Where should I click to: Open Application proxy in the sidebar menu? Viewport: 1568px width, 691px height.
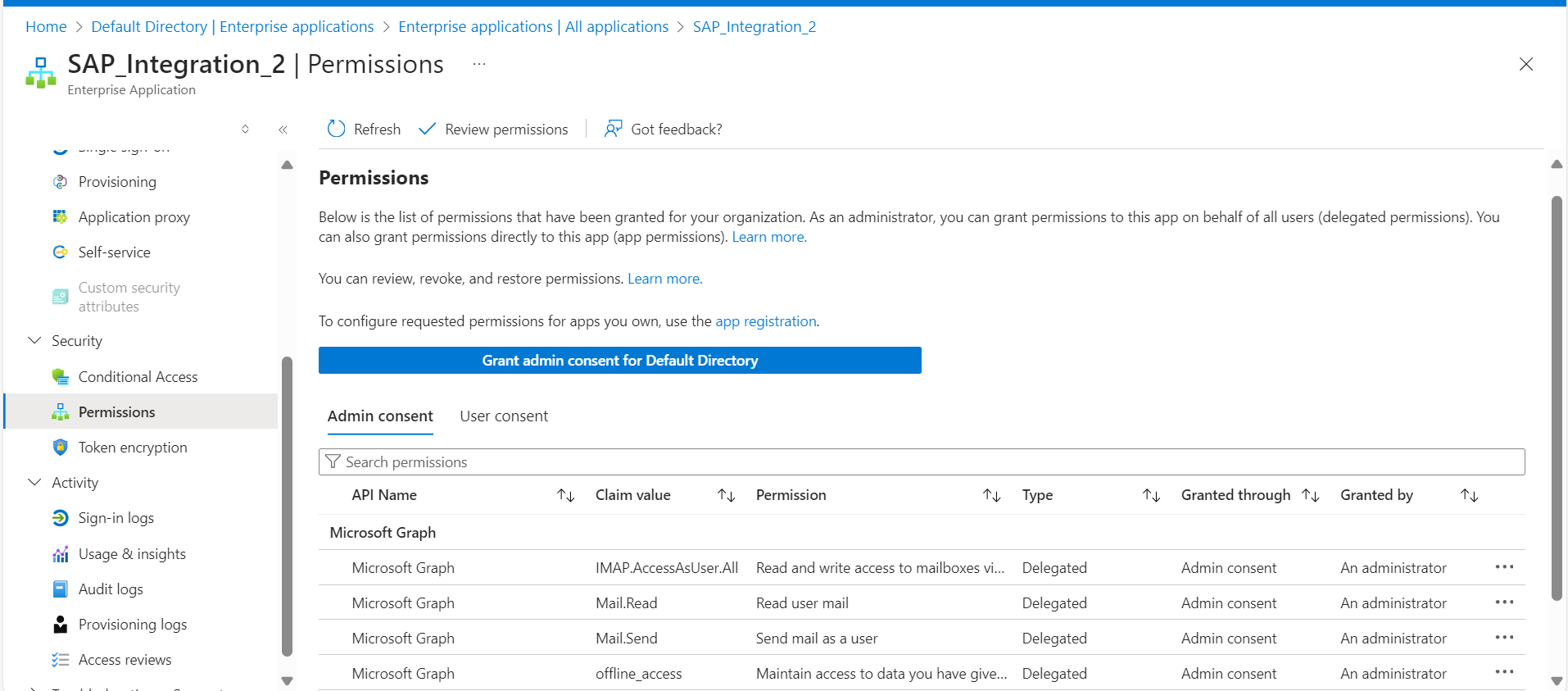pyautogui.click(x=134, y=217)
